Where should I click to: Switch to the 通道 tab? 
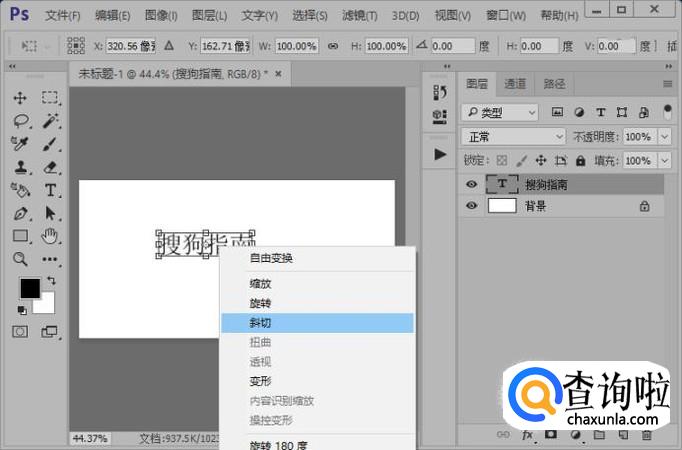(x=515, y=84)
